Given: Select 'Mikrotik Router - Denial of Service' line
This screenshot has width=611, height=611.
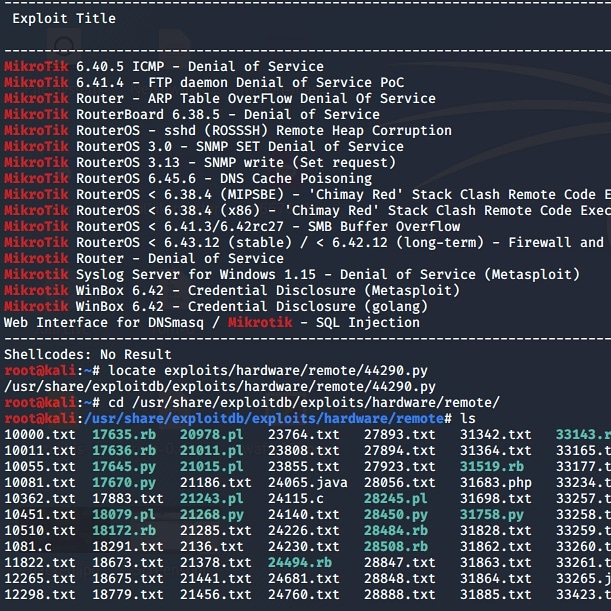Looking at the screenshot, I should (x=144, y=258).
